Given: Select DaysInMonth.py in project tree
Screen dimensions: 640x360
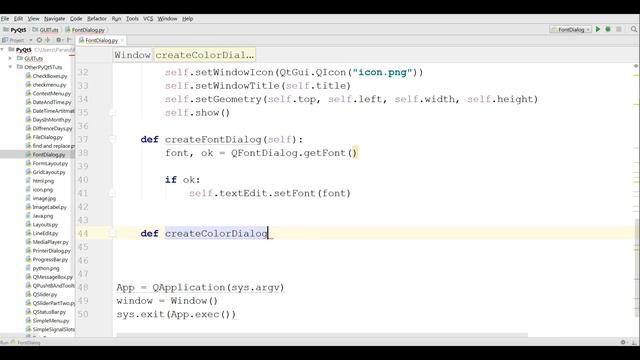Looking at the screenshot, I should tap(52, 120).
